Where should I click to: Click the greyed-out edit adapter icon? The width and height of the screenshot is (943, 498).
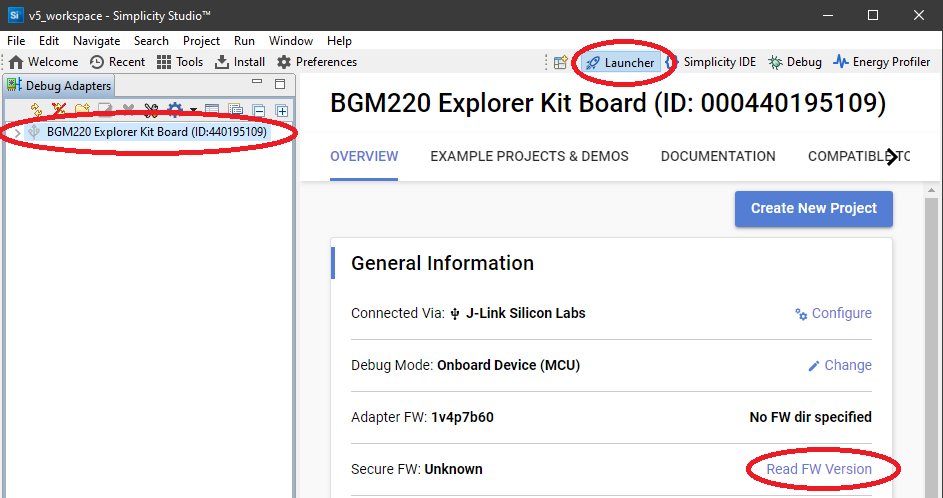click(105, 109)
